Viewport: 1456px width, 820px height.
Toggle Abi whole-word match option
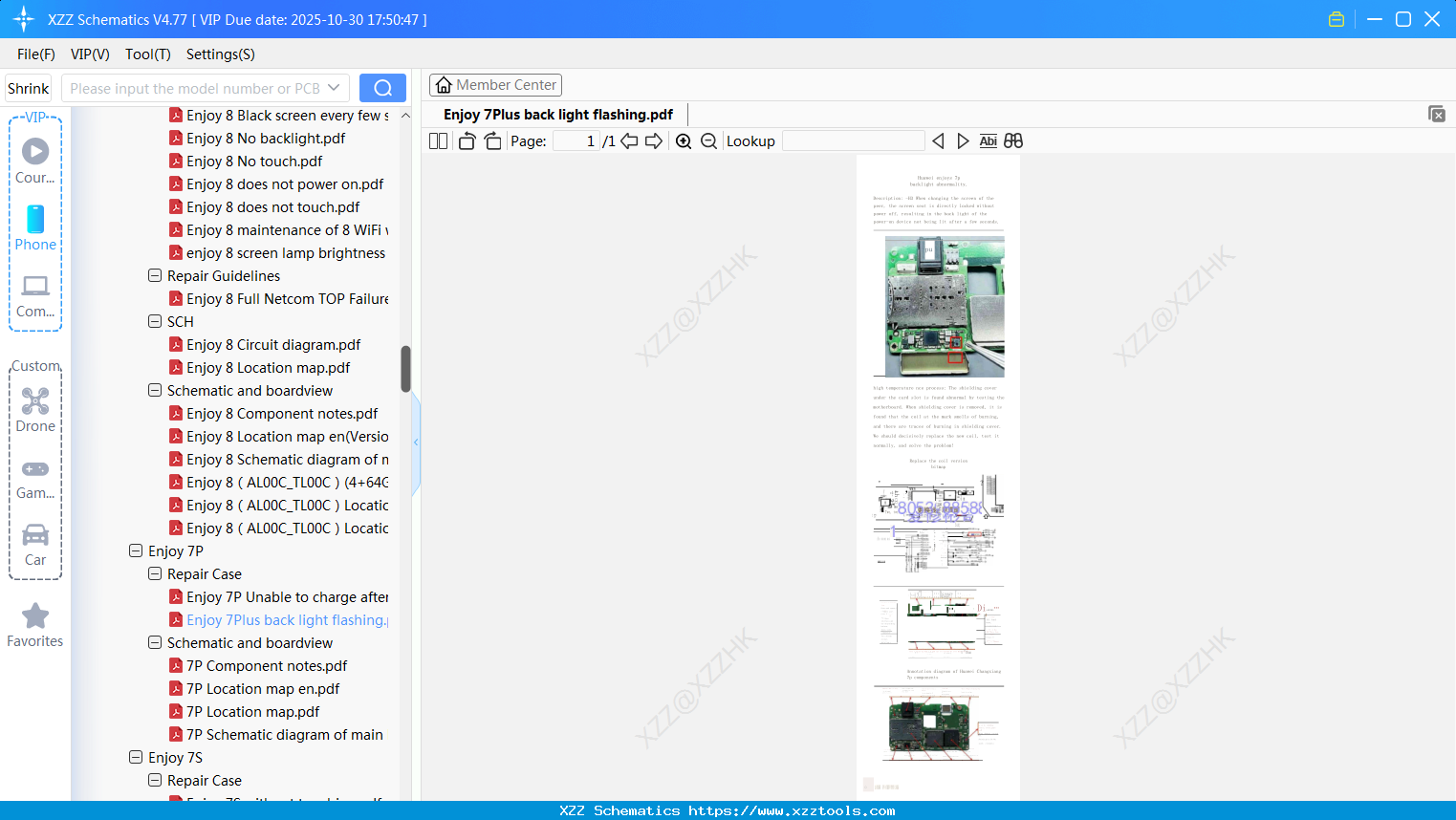(x=988, y=140)
